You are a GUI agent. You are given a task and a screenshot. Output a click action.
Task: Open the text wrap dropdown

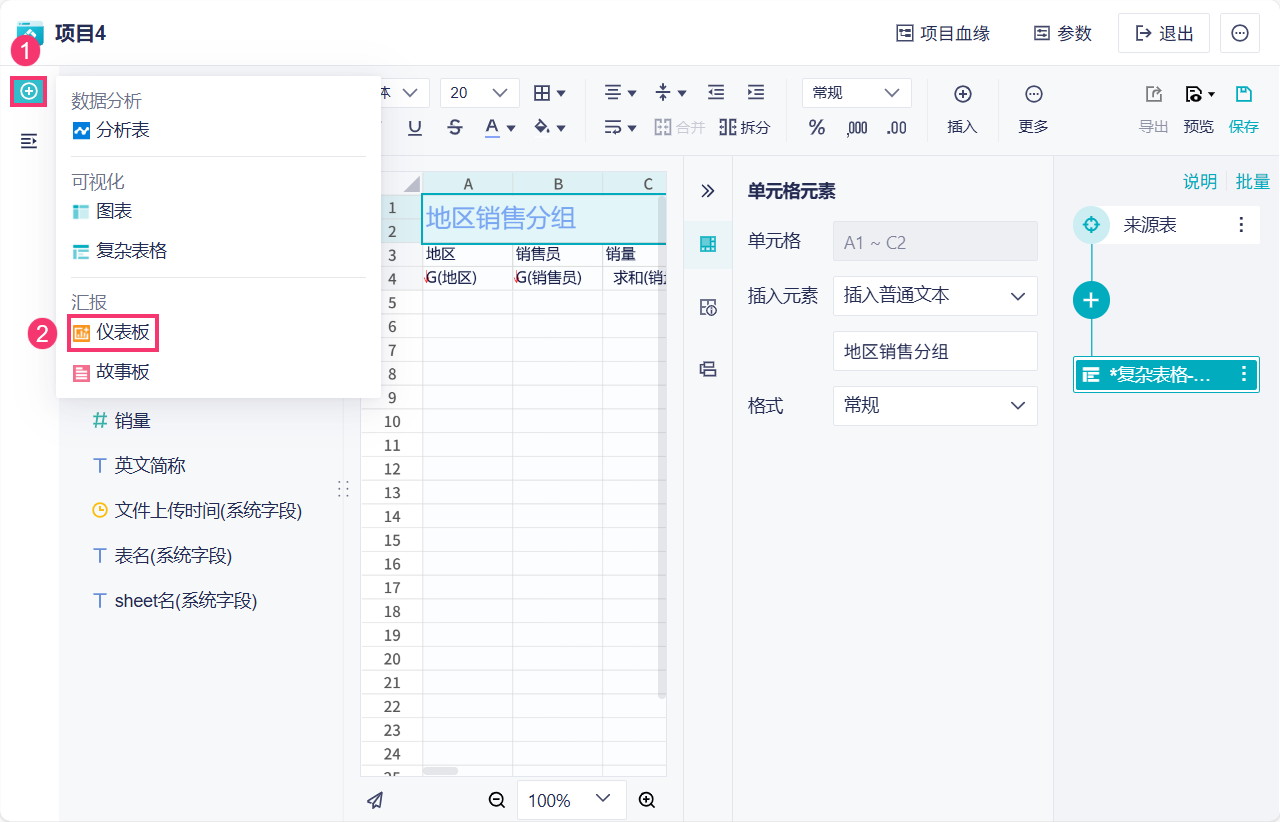[621, 127]
